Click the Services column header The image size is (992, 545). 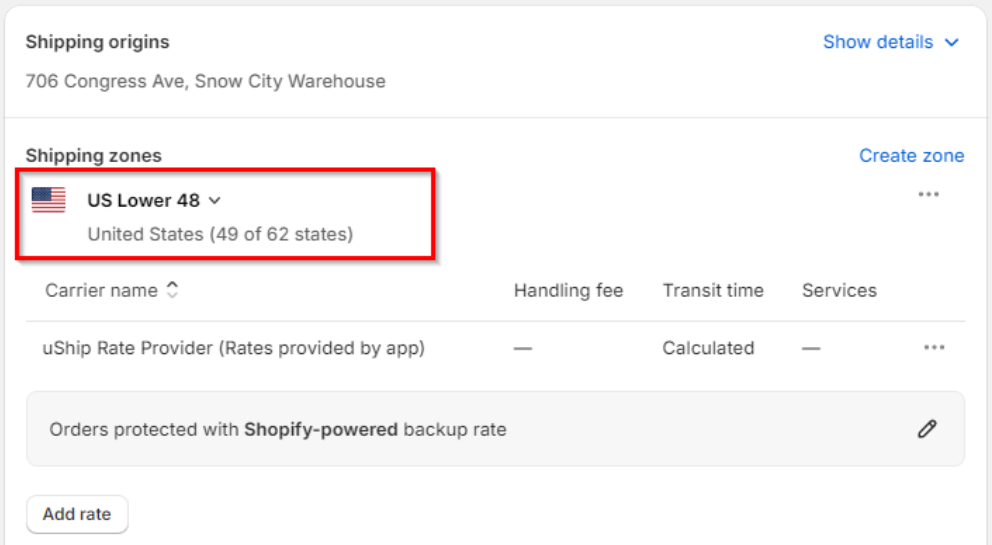pyautogui.click(x=839, y=290)
